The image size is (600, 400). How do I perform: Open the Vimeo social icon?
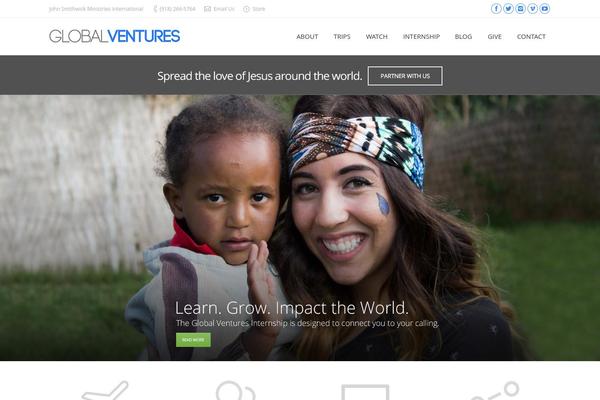[x=533, y=8]
